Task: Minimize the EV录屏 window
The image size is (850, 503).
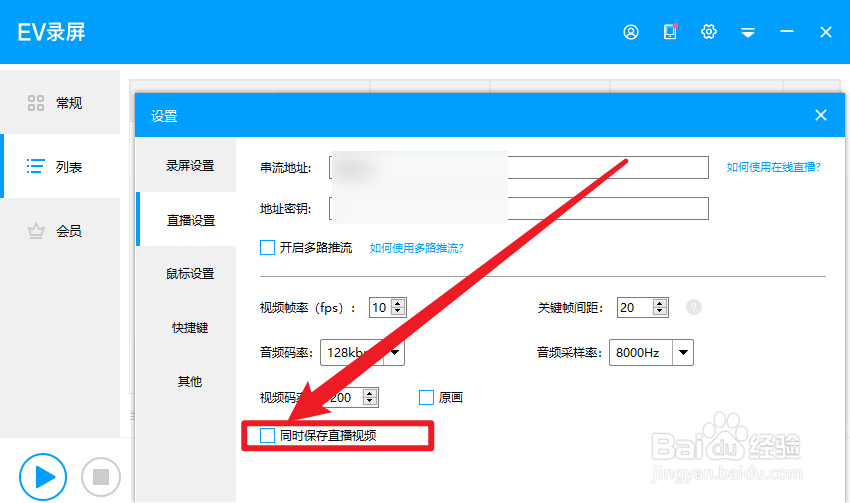Action: coord(787,32)
